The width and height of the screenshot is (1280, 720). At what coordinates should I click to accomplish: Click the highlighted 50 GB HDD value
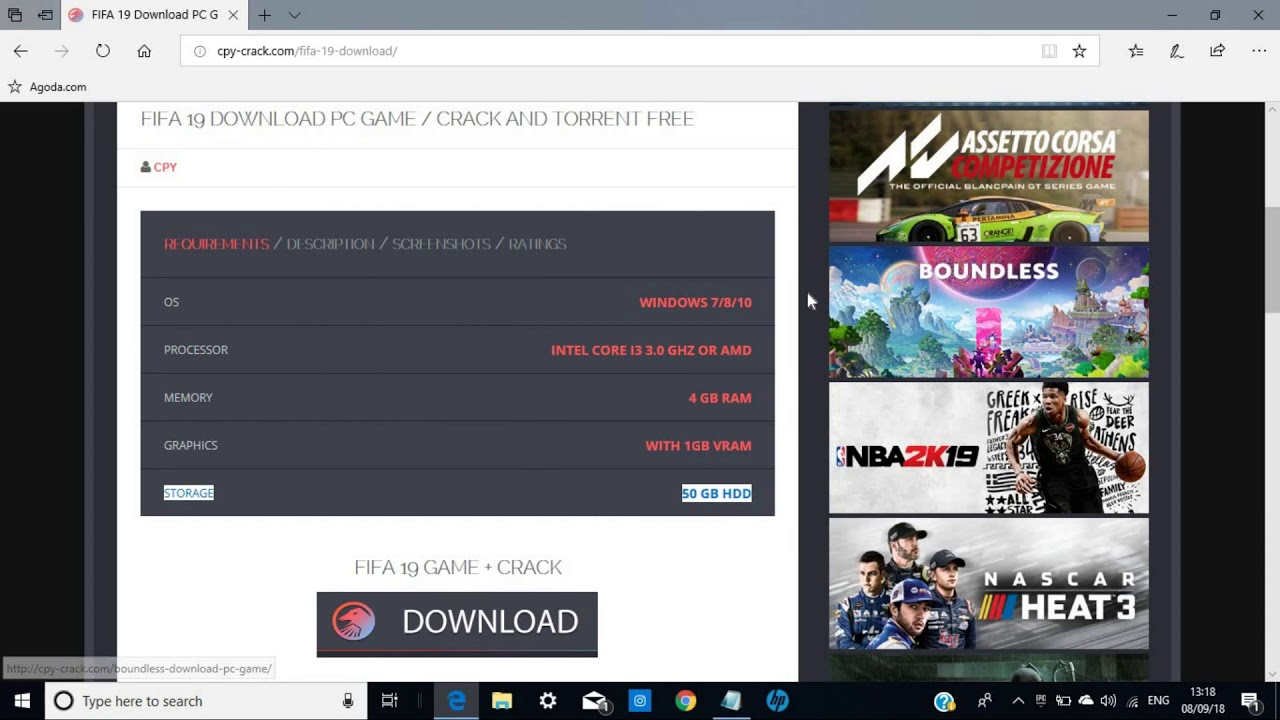coord(716,493)
